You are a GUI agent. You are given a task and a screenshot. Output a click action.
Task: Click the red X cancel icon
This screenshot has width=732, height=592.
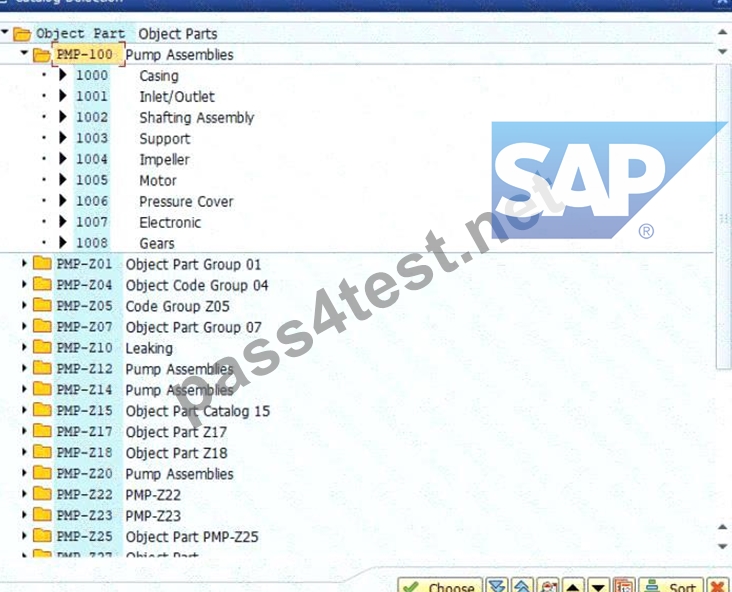[x=718, y=585]
